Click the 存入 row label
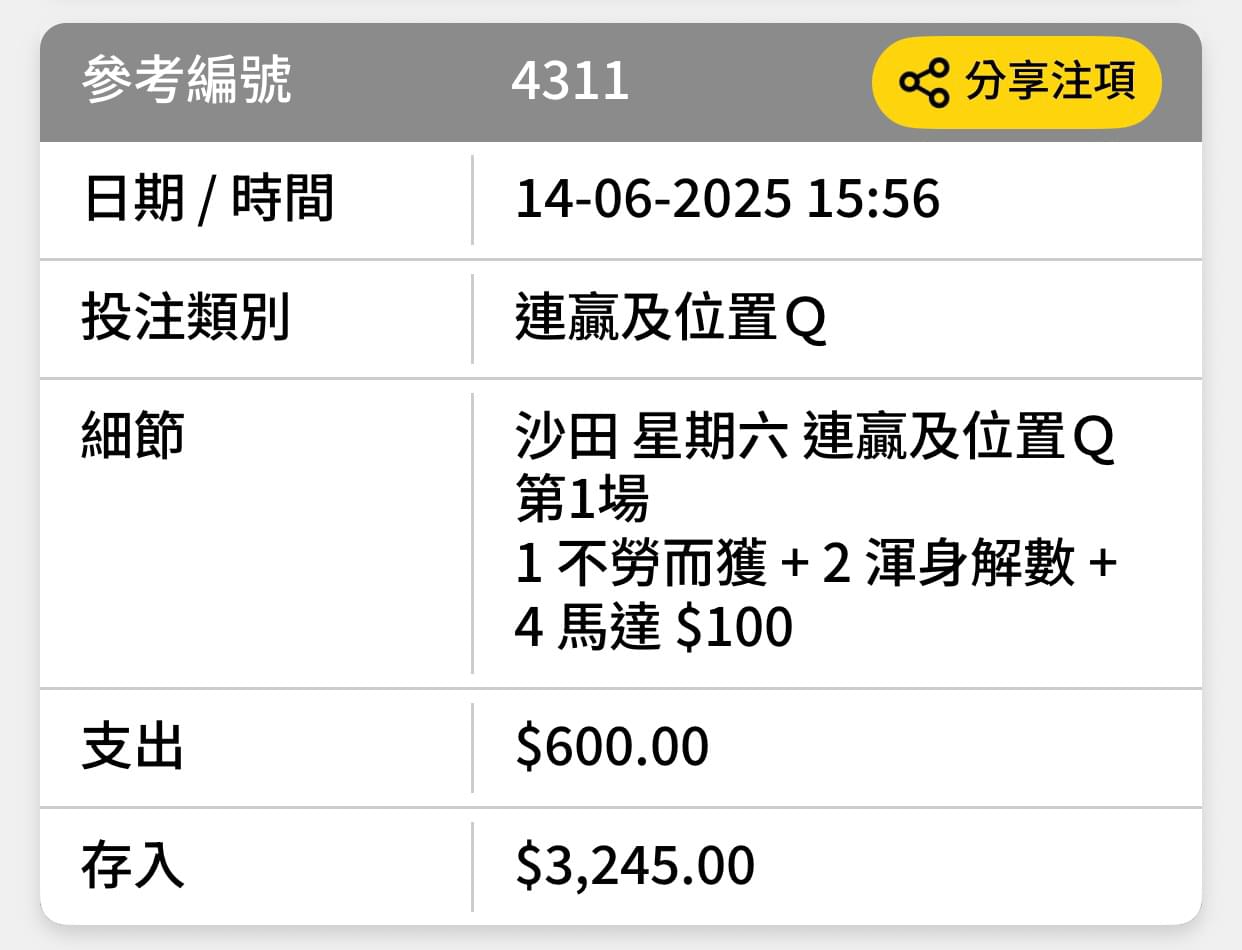Screen dimensions: 1242x950 tap(134, 866)
